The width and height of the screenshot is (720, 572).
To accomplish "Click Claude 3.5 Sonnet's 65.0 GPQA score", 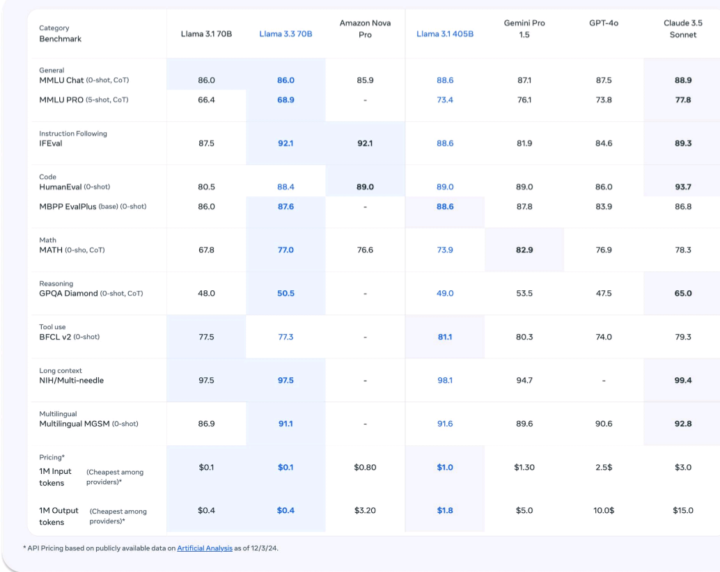I will pos(683,293).
